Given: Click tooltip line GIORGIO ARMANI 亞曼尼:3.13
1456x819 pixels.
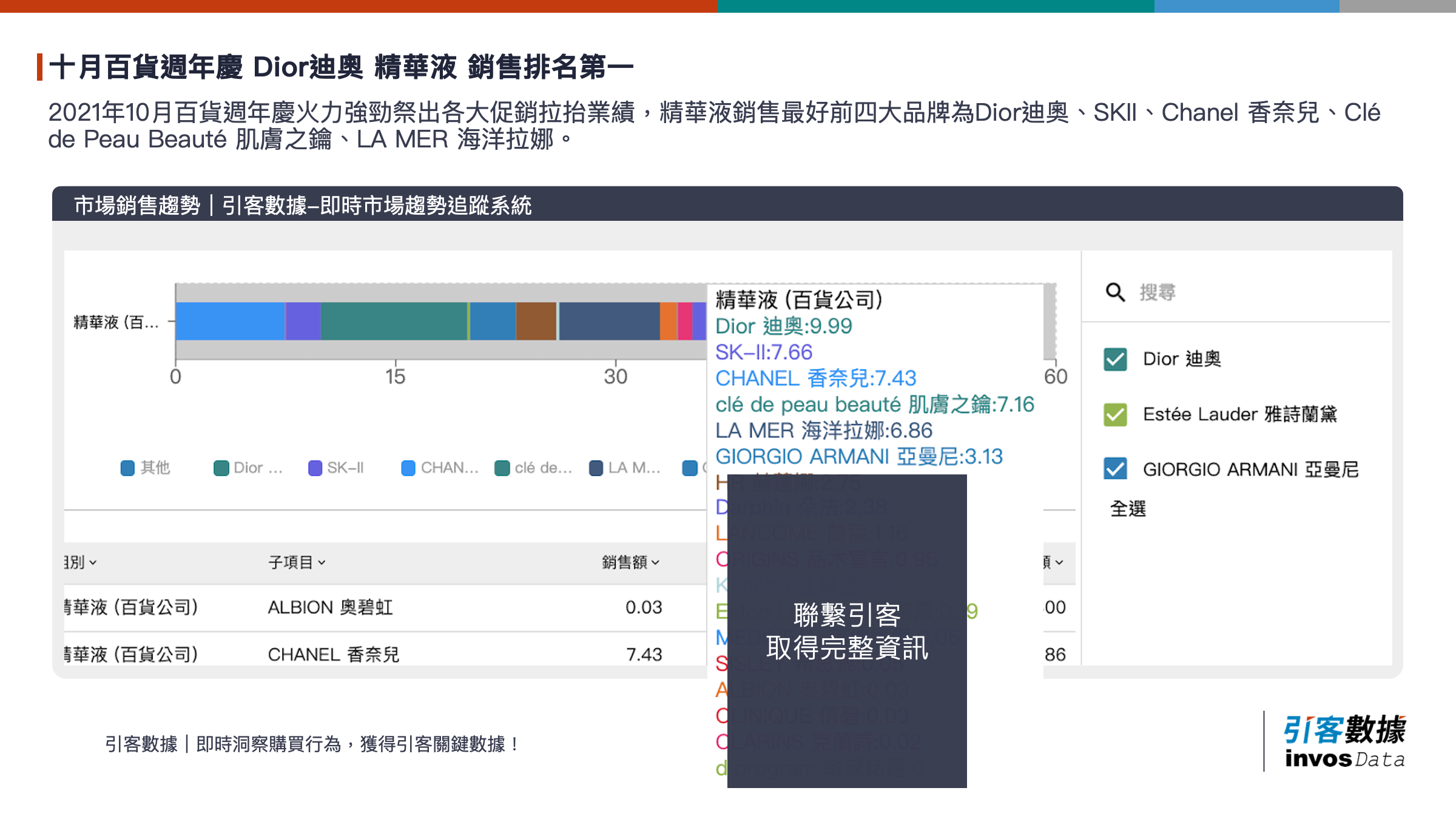Looking at the screenshot, I should pyautogui.click(x=859, y=457).
